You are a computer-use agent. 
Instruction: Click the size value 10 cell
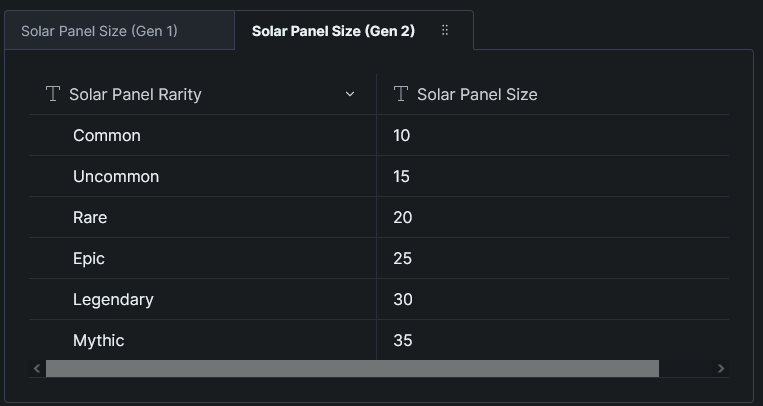(402, 135)
